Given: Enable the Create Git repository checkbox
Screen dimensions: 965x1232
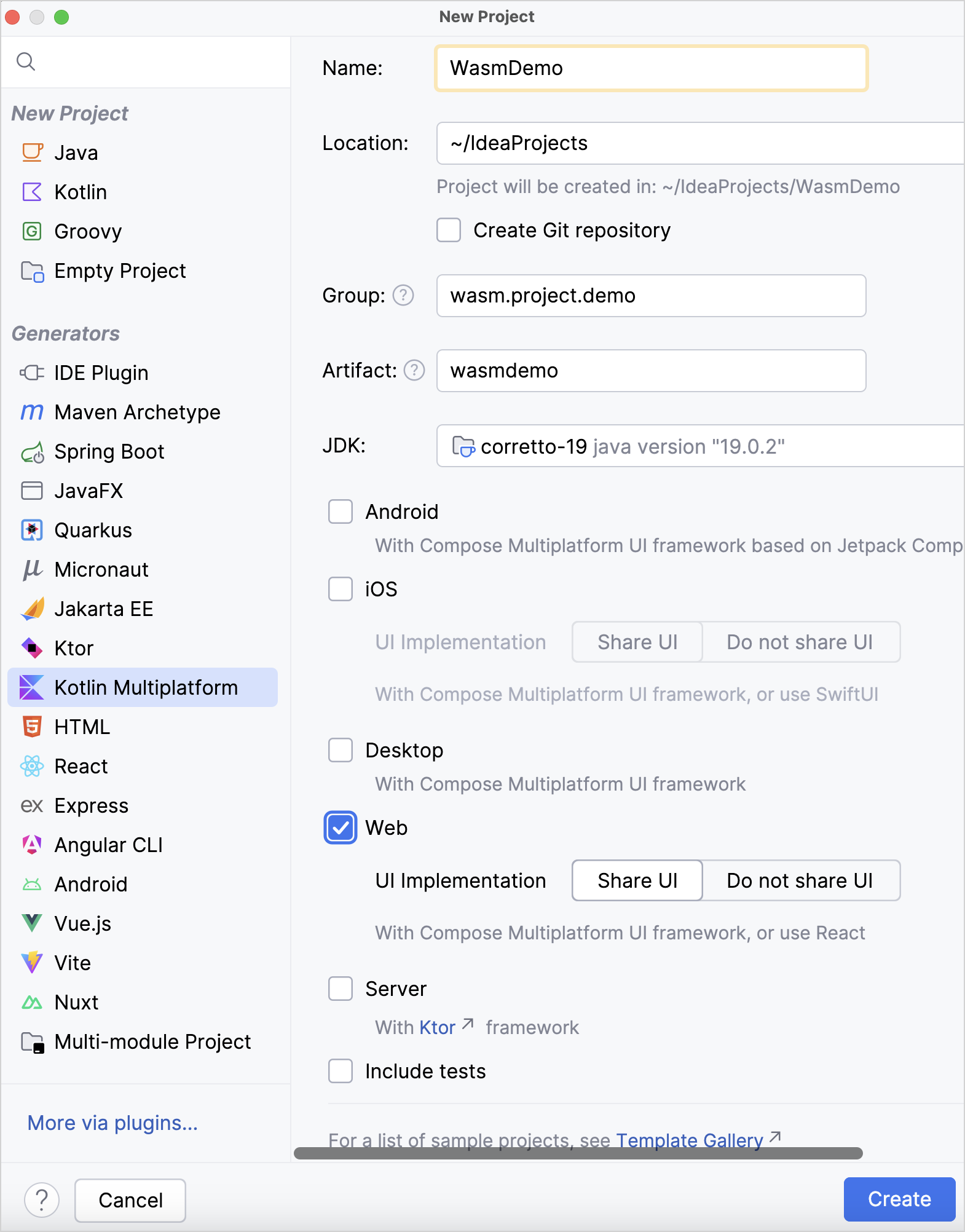Looking at the screenshot, I should pyautogui.click(x=449, y=231).
